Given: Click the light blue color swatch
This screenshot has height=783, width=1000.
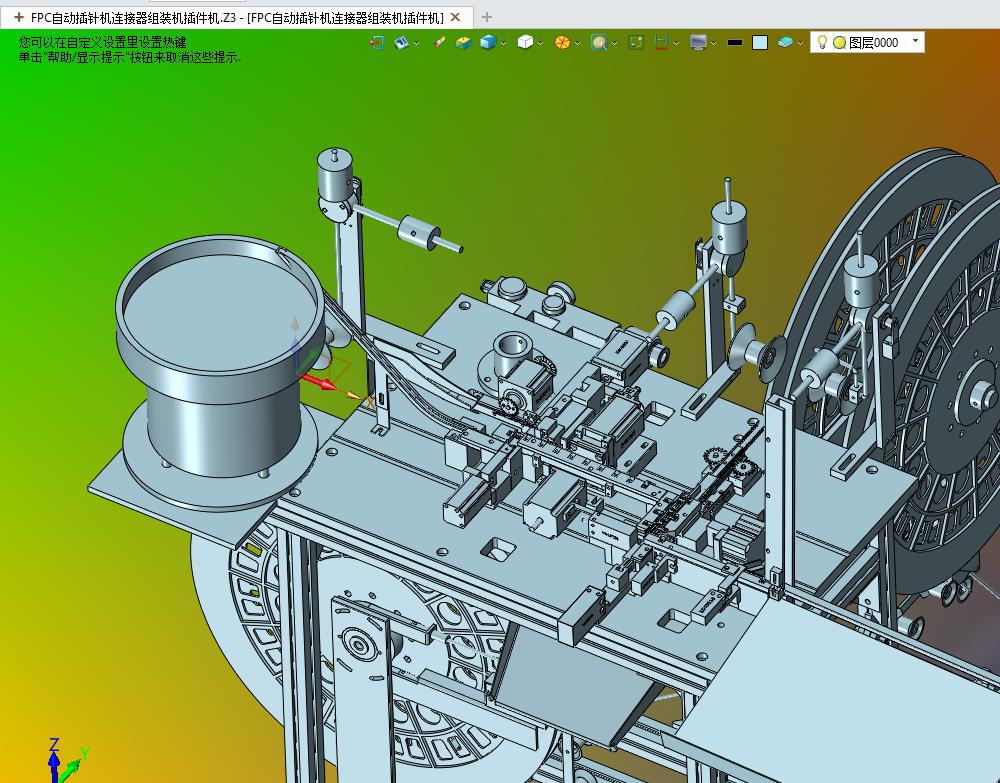Looking at the screenshot, I should 760,43.
